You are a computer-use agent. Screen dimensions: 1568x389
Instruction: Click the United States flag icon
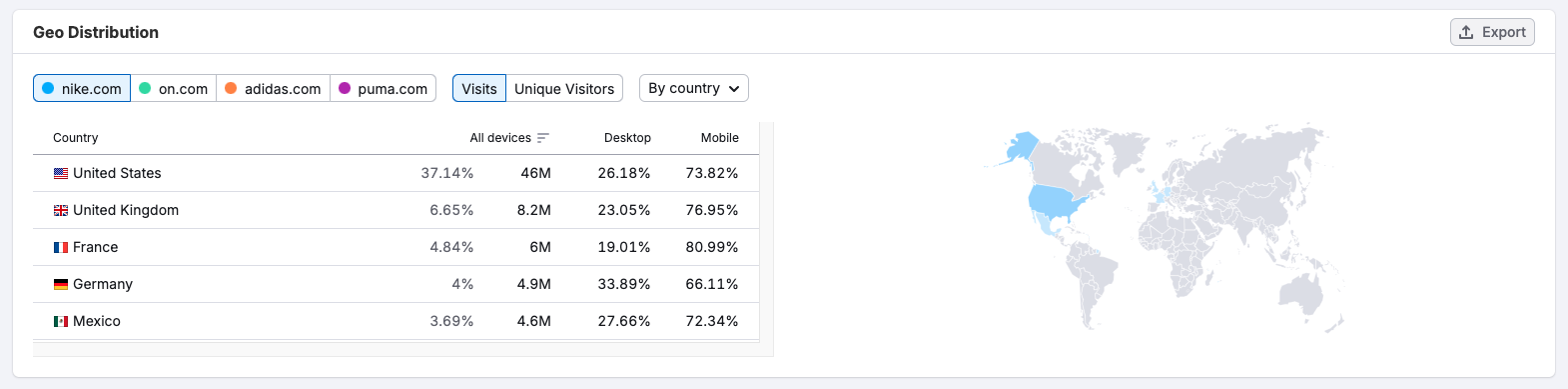point(61,173)
